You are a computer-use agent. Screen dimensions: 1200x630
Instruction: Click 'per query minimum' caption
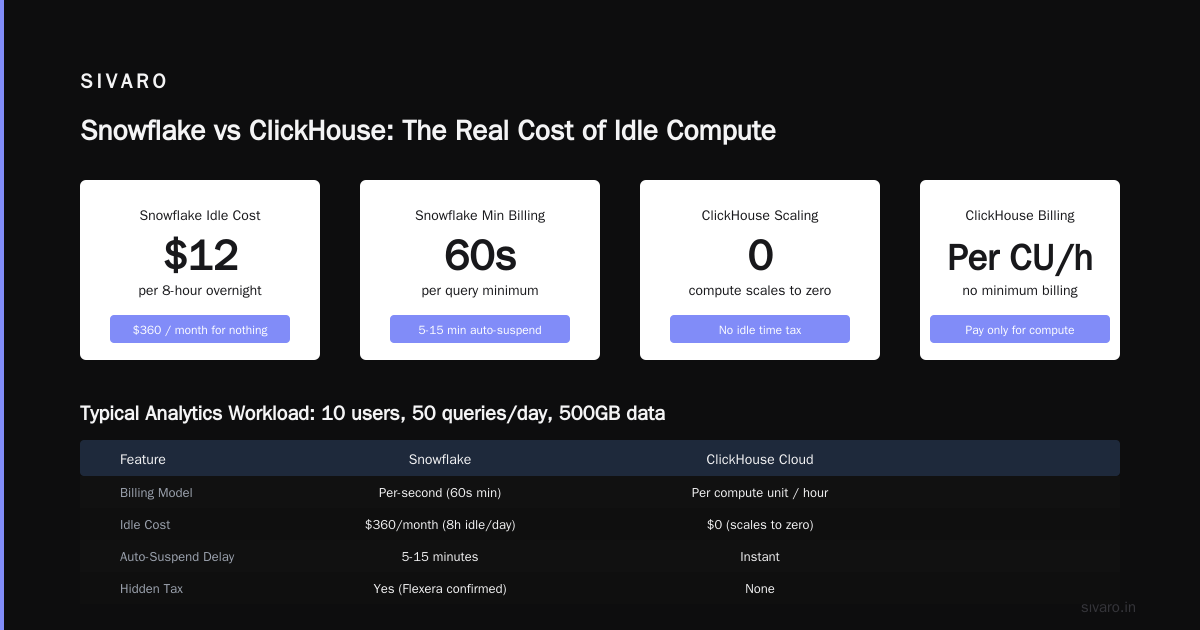480,291
